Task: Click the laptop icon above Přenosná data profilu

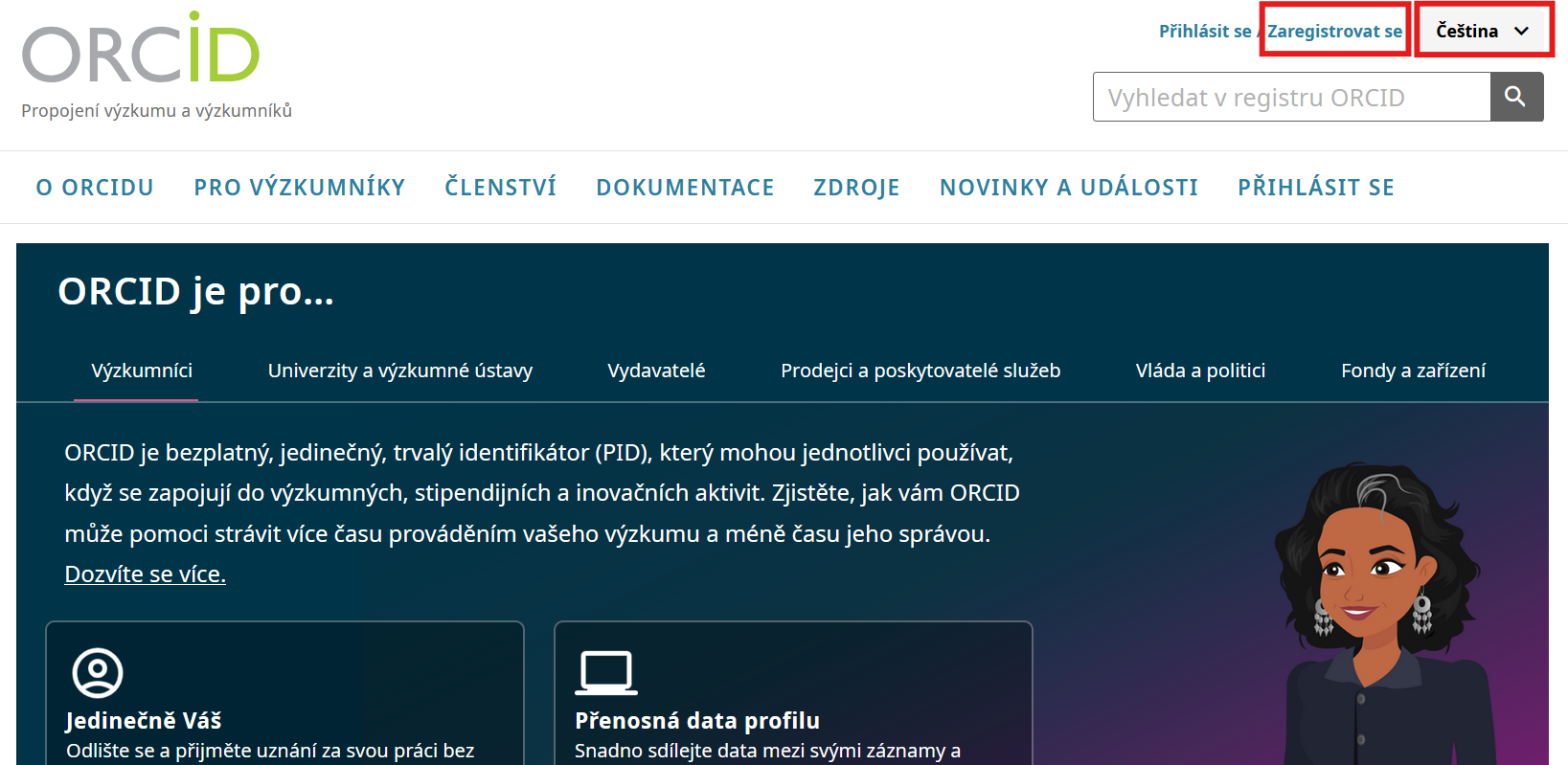Action: (x=606, y=673)
